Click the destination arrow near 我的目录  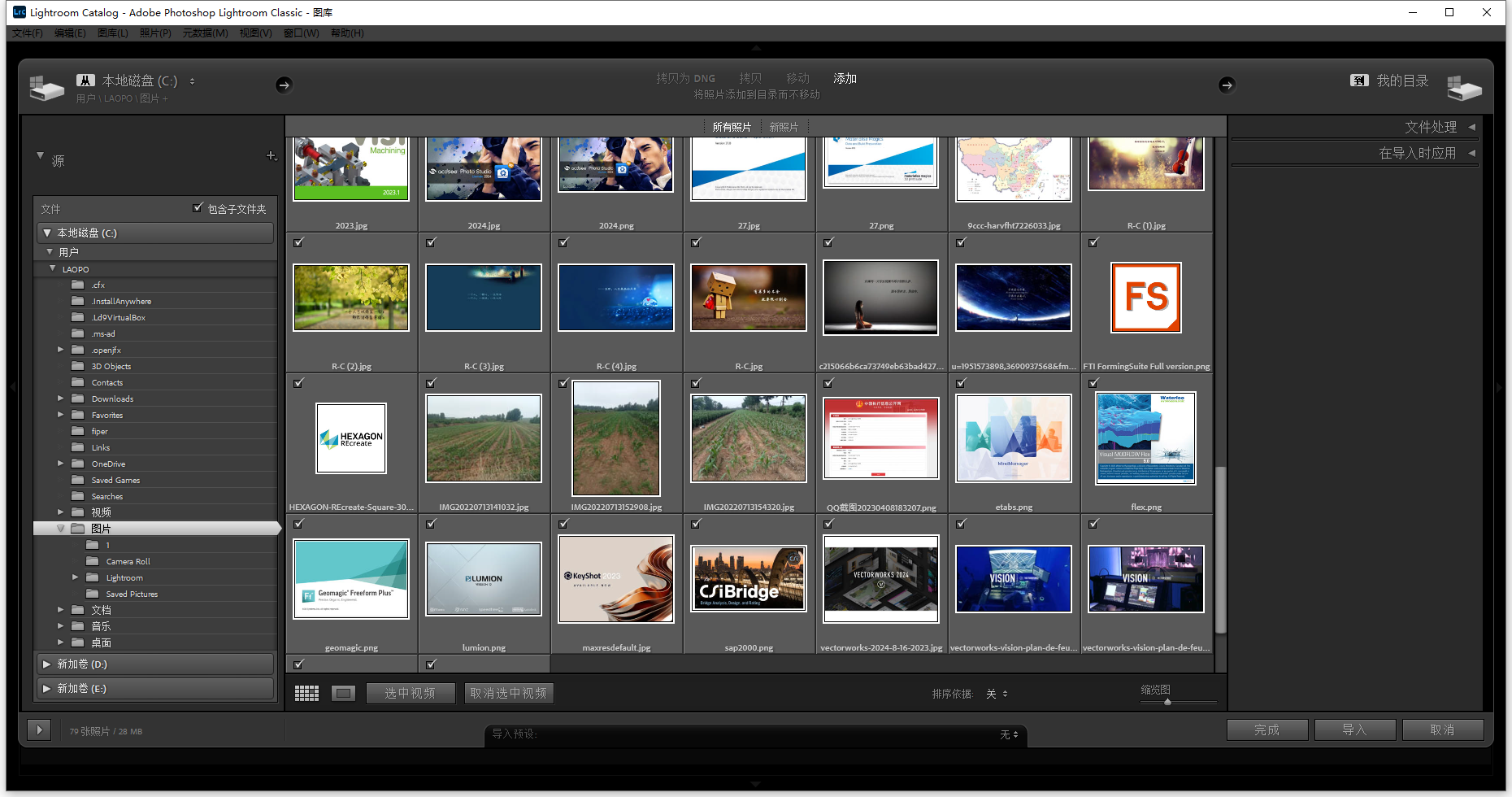(x=1227, y=85)
